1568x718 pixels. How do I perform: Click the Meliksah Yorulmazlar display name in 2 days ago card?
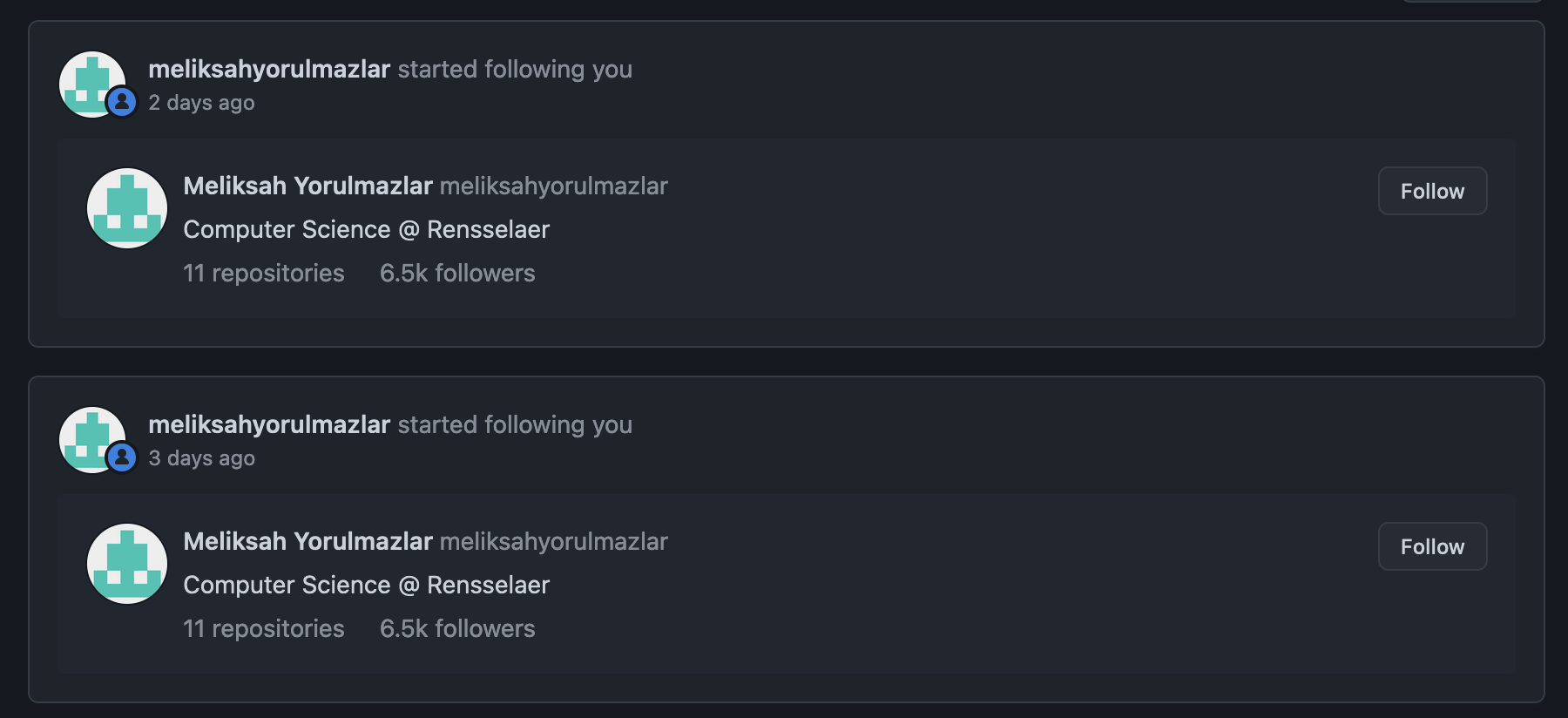click(308, 186)
